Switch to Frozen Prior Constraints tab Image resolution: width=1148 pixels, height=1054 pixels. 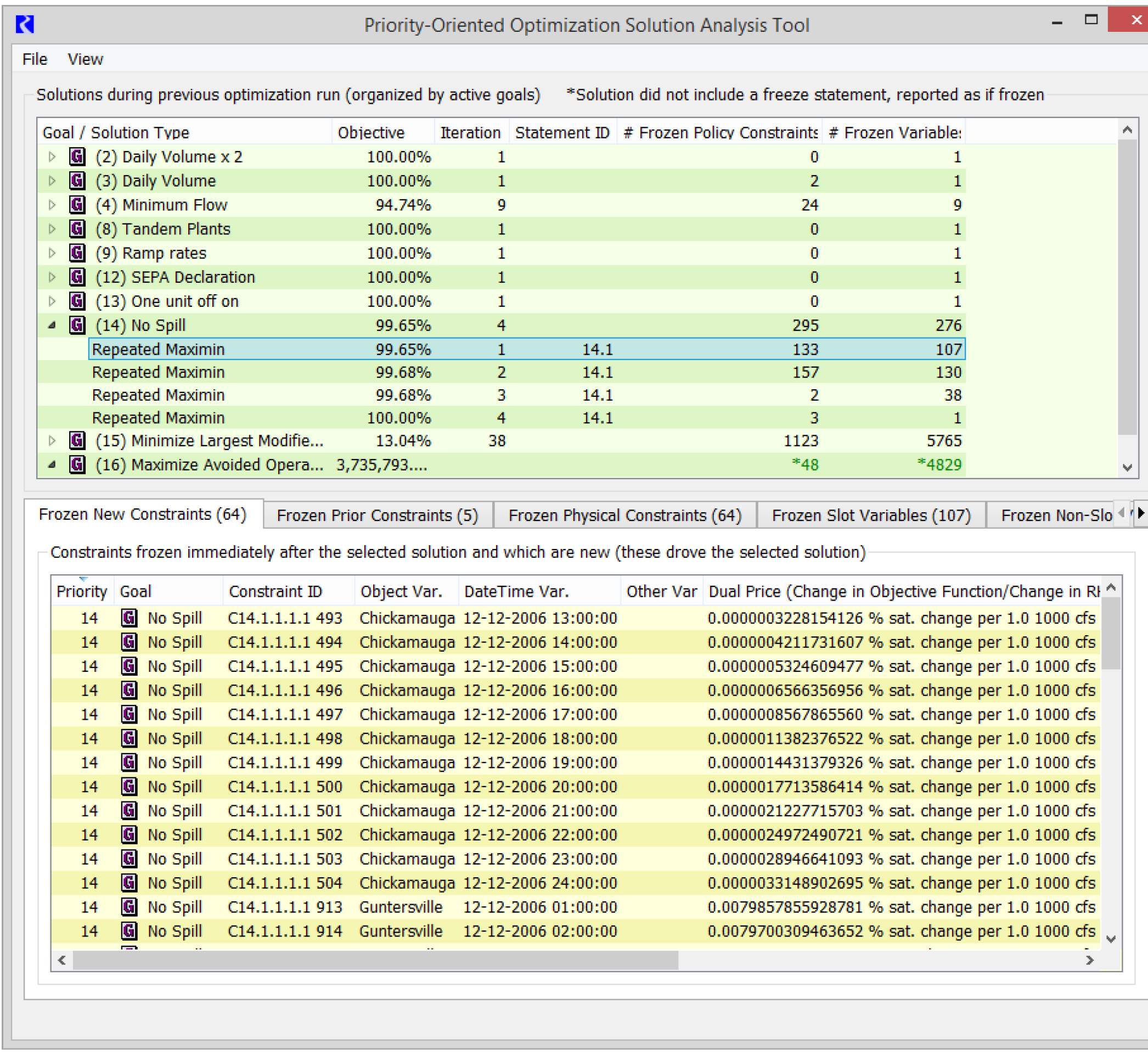pos(378,515)
